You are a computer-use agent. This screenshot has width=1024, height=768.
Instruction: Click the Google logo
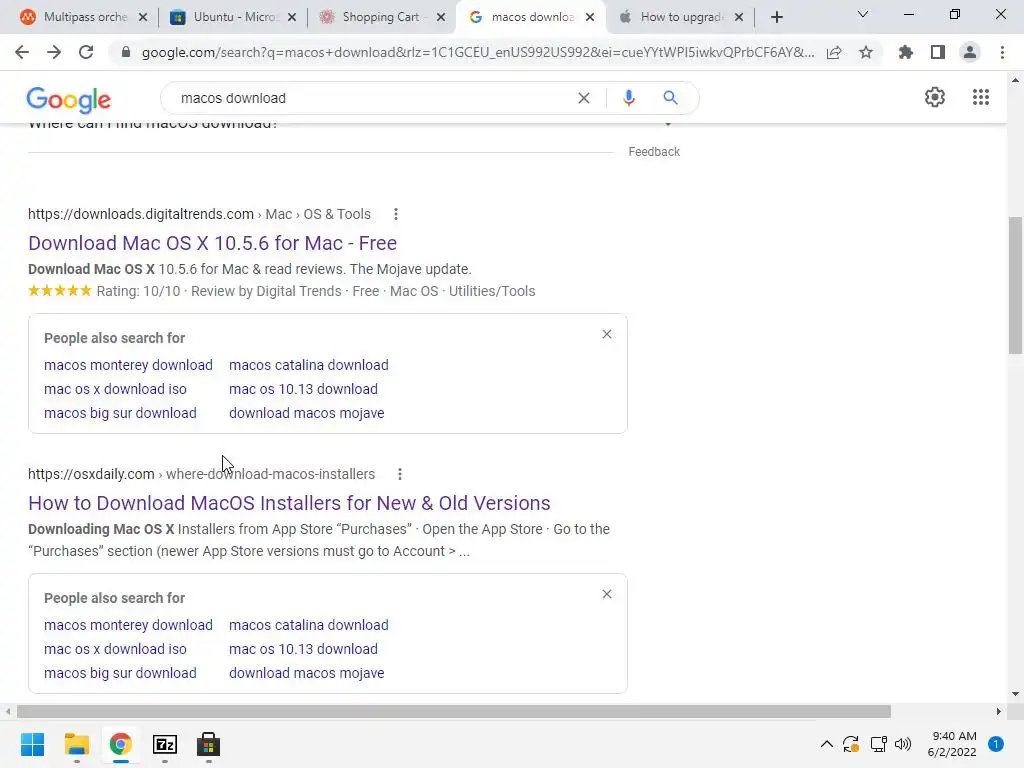[x=69, y=99]
